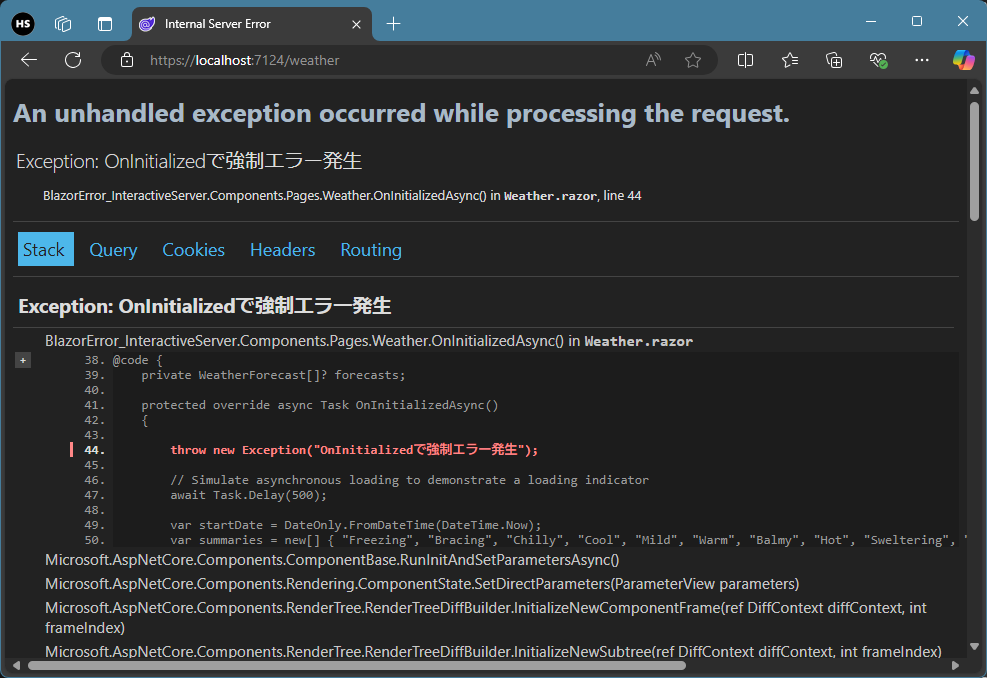This screenshot has width=987, height=678.
Task: Add this page to favorites star
Action: coord(693,60)
